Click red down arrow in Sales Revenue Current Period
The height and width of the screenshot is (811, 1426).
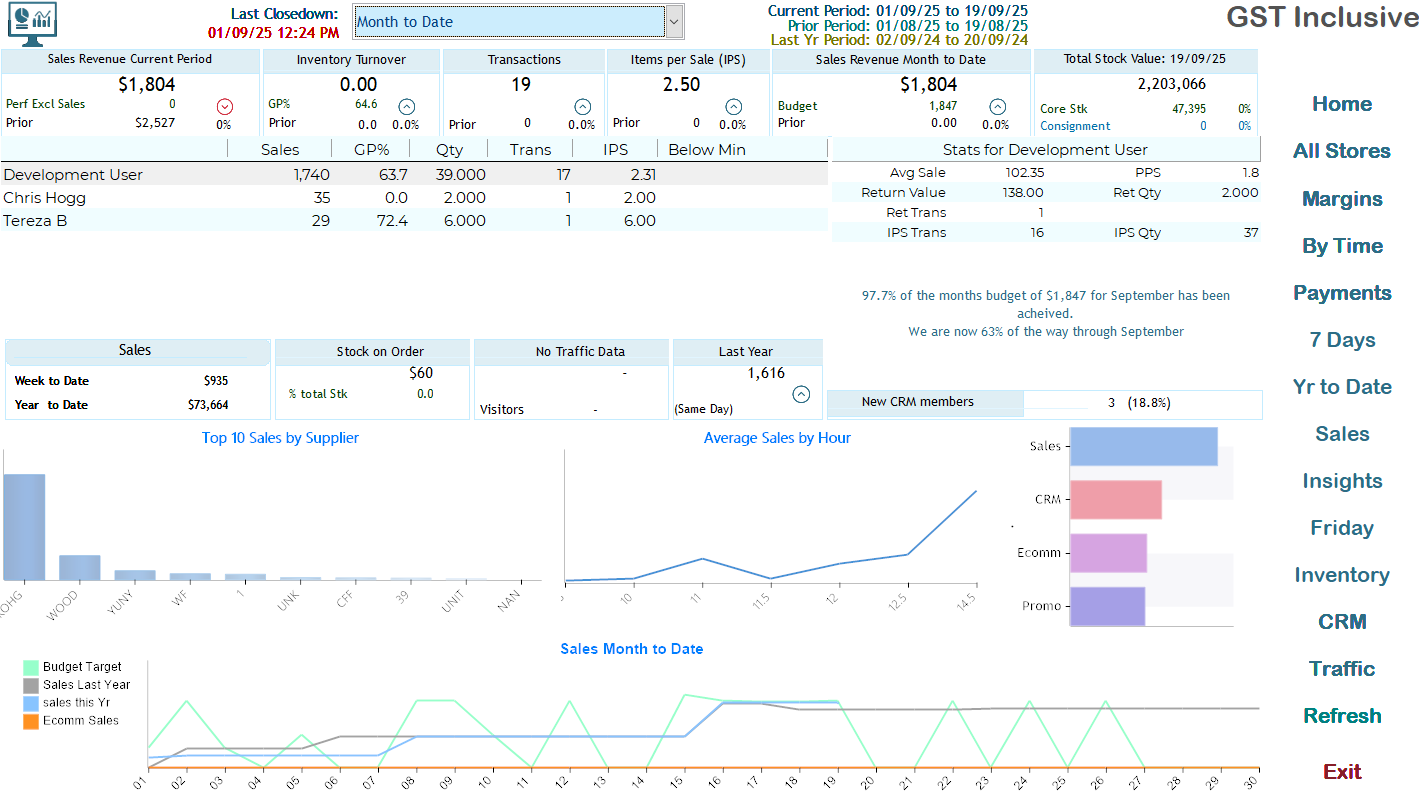pos(224,106)
